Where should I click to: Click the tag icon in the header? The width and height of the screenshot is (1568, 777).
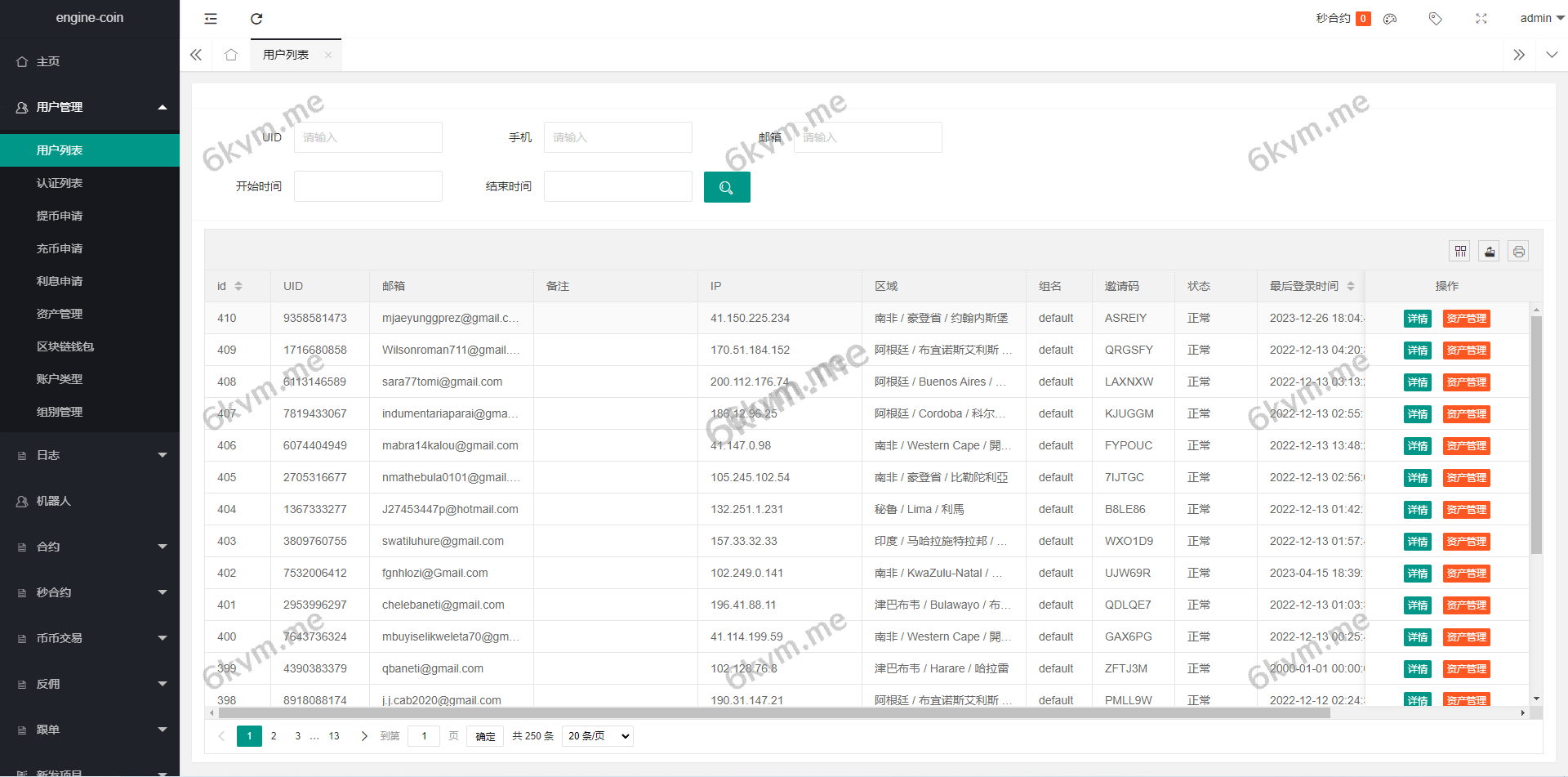coord(1436,18)
